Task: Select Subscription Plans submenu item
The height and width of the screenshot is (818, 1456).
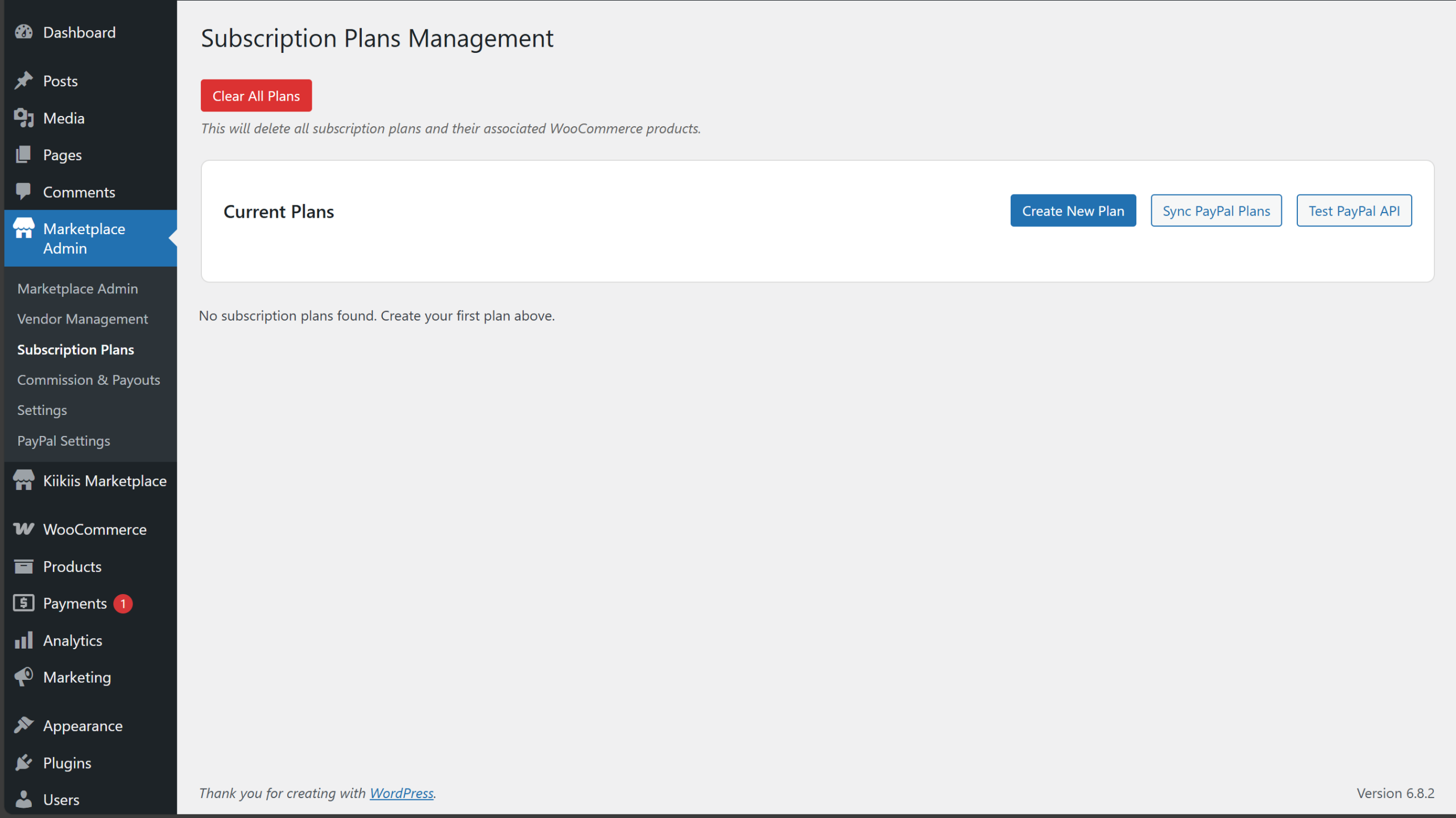Action: pyautogui.click(x=76, y=349)
